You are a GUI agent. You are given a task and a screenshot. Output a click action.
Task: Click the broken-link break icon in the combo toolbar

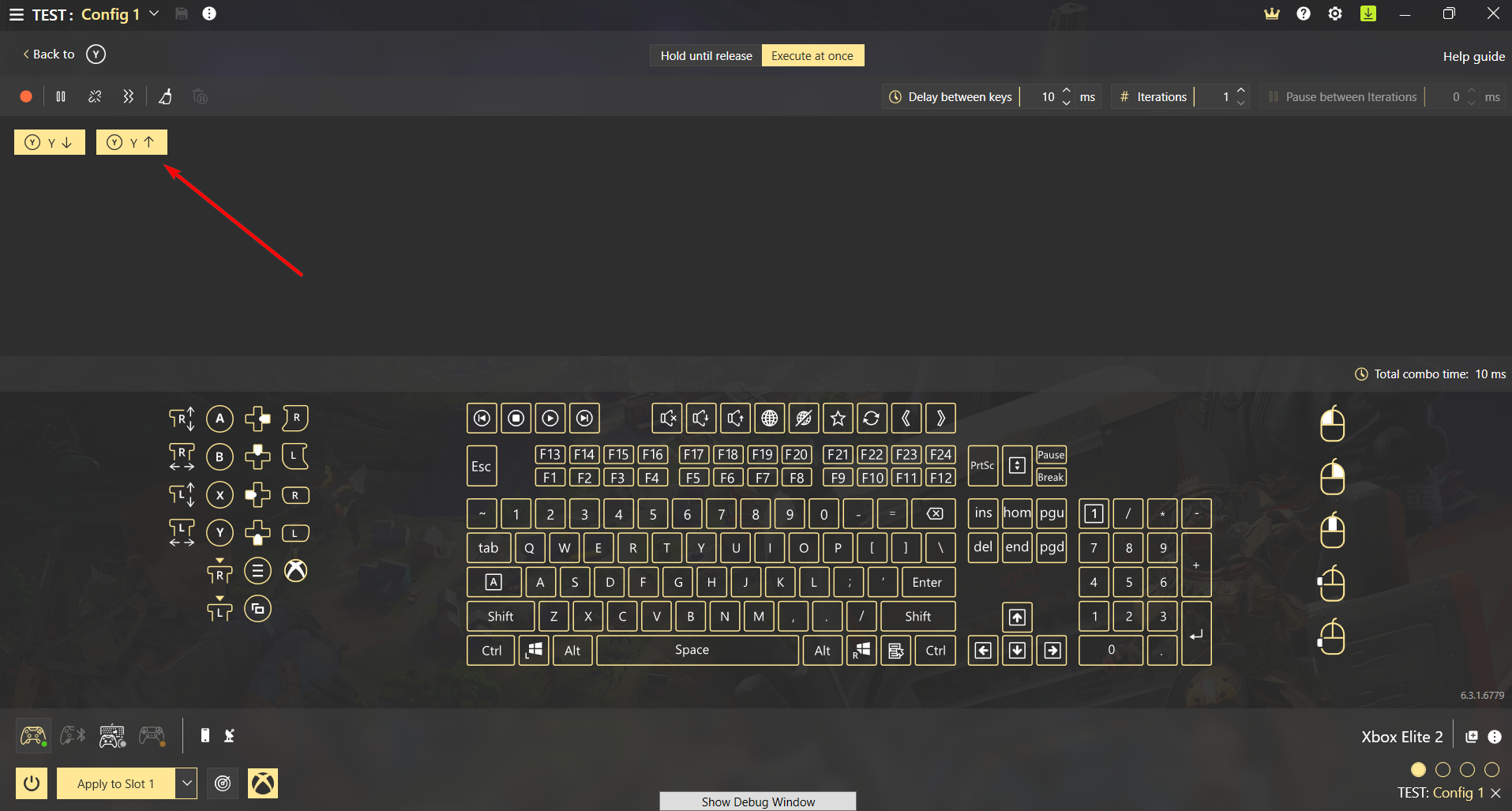(x=95, y=96)
